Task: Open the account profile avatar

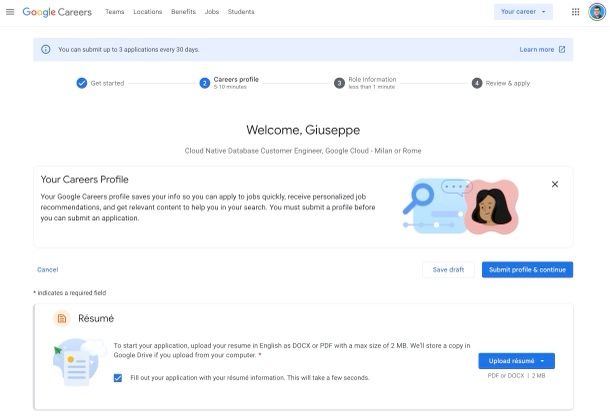Action: [x=597, y=12]
